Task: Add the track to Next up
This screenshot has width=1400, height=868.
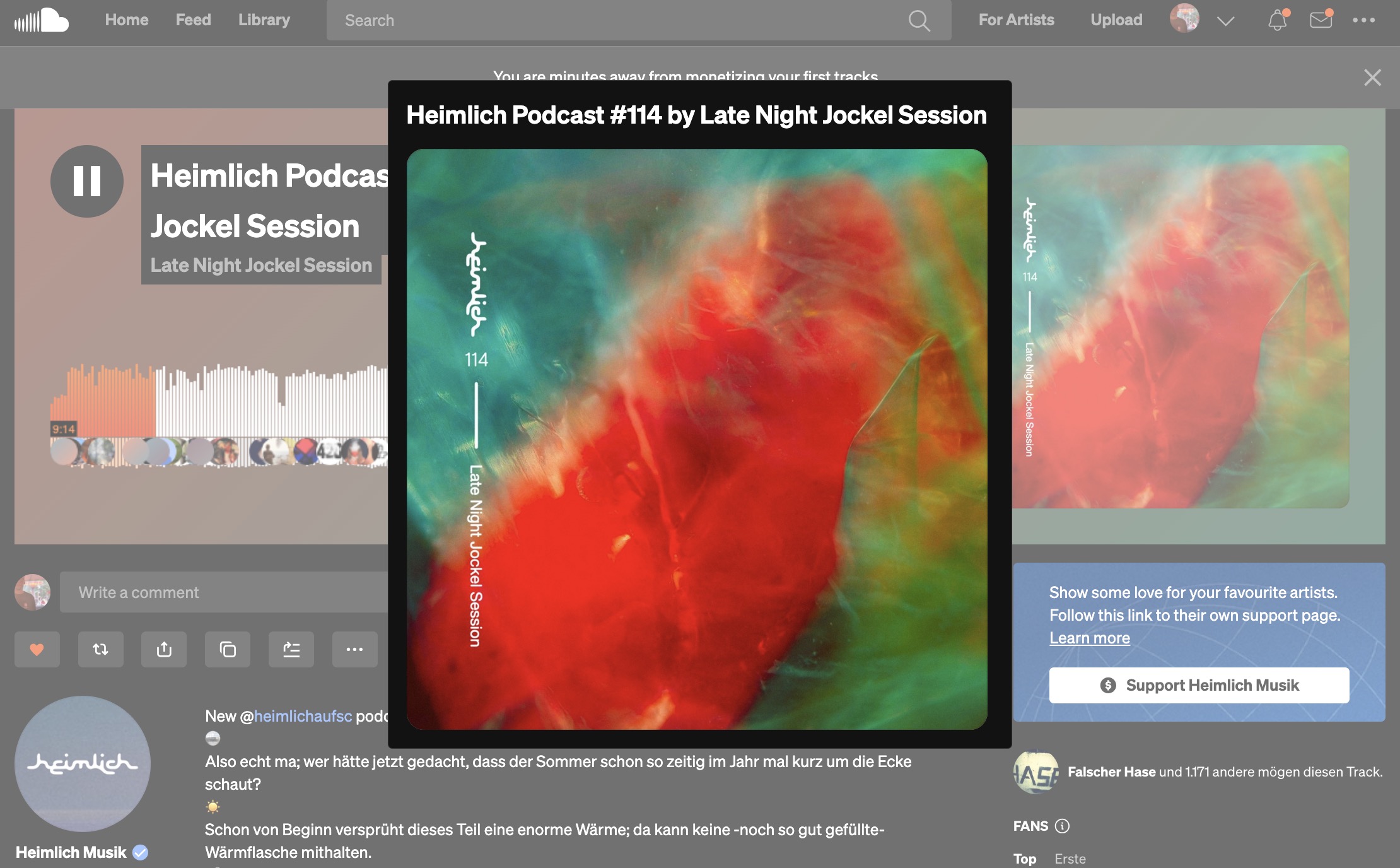Action: click(291, 649)
